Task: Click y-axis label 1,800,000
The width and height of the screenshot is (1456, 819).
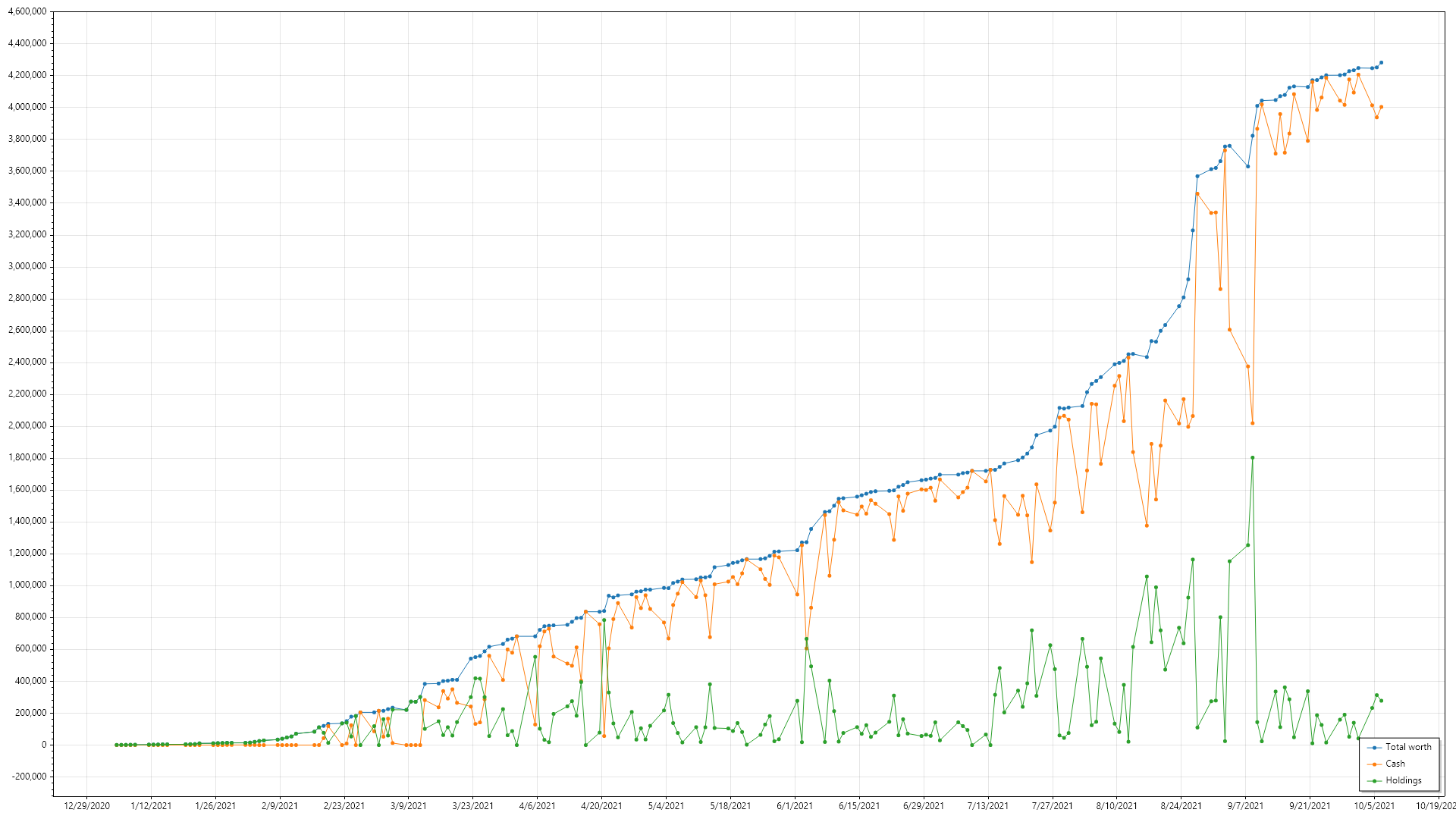Action: 27,457
